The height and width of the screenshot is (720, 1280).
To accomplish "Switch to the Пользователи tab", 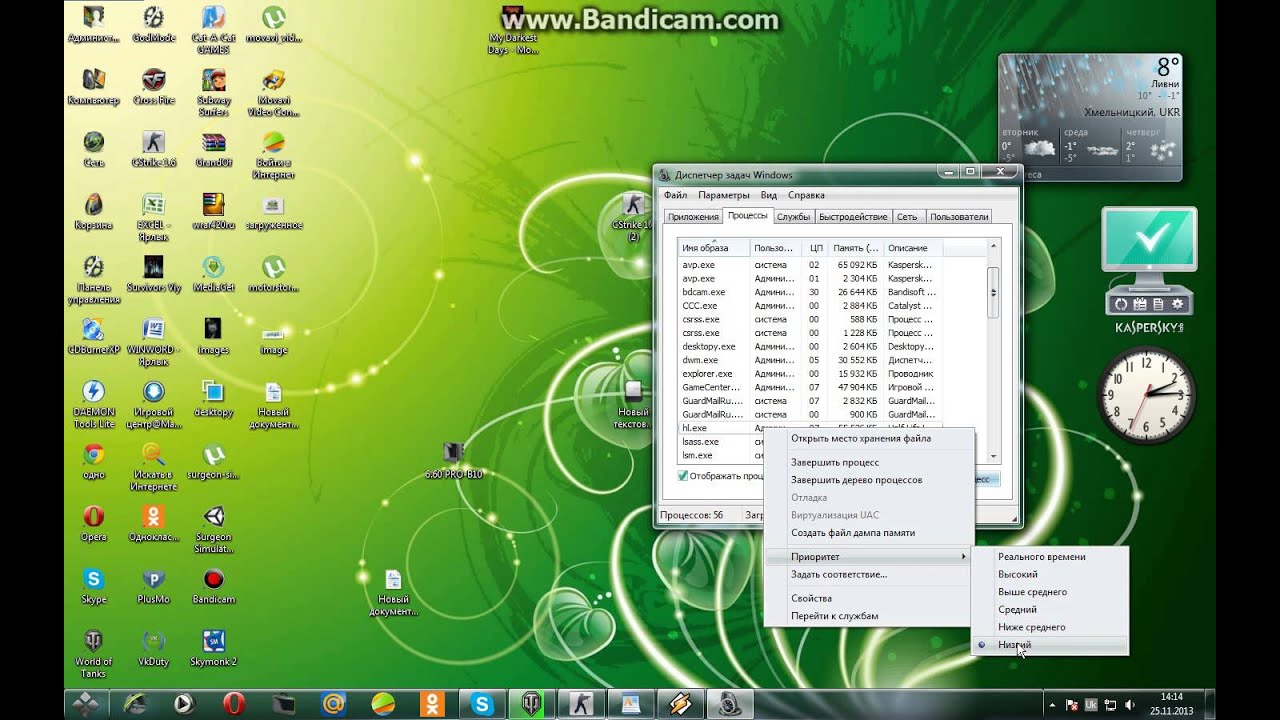I will [959, 217].
